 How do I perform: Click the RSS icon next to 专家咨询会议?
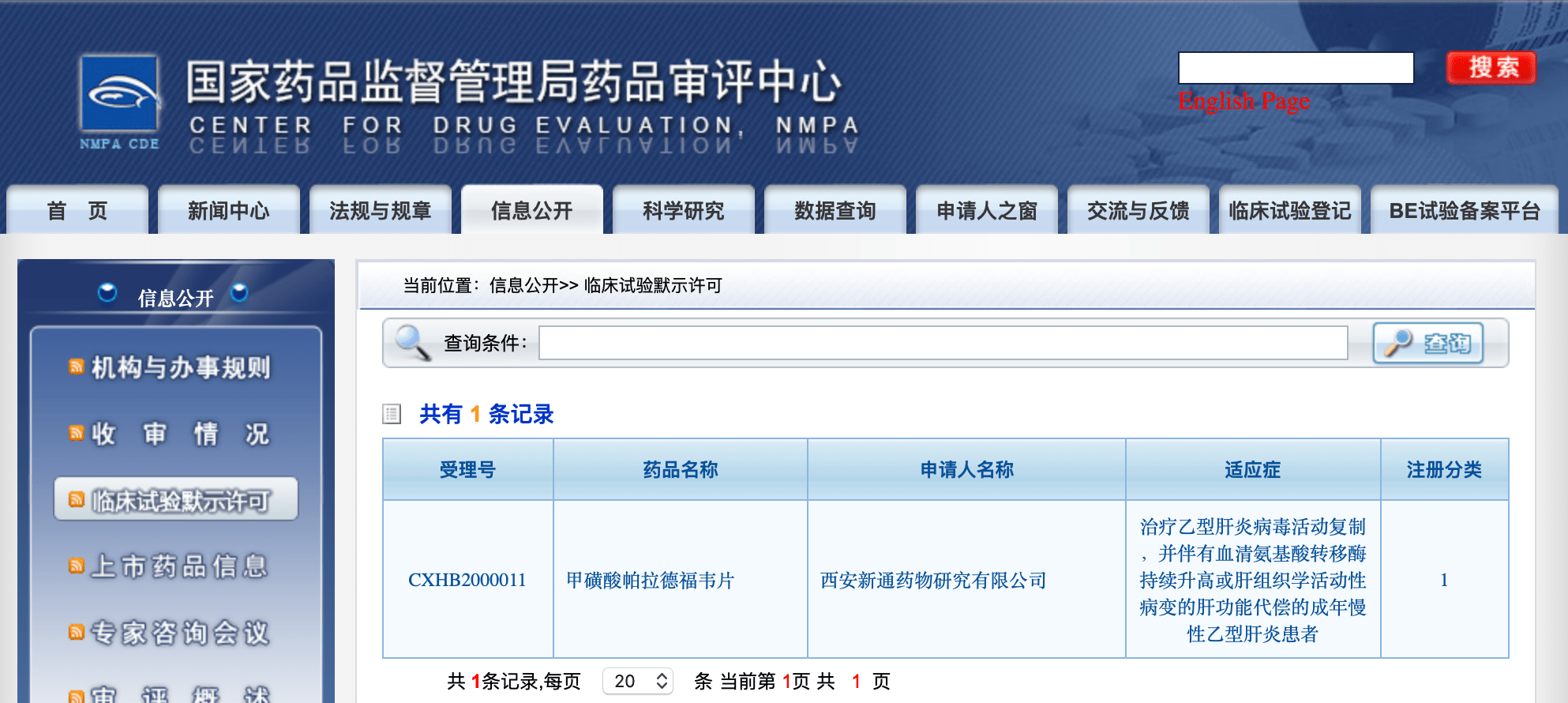77,632
